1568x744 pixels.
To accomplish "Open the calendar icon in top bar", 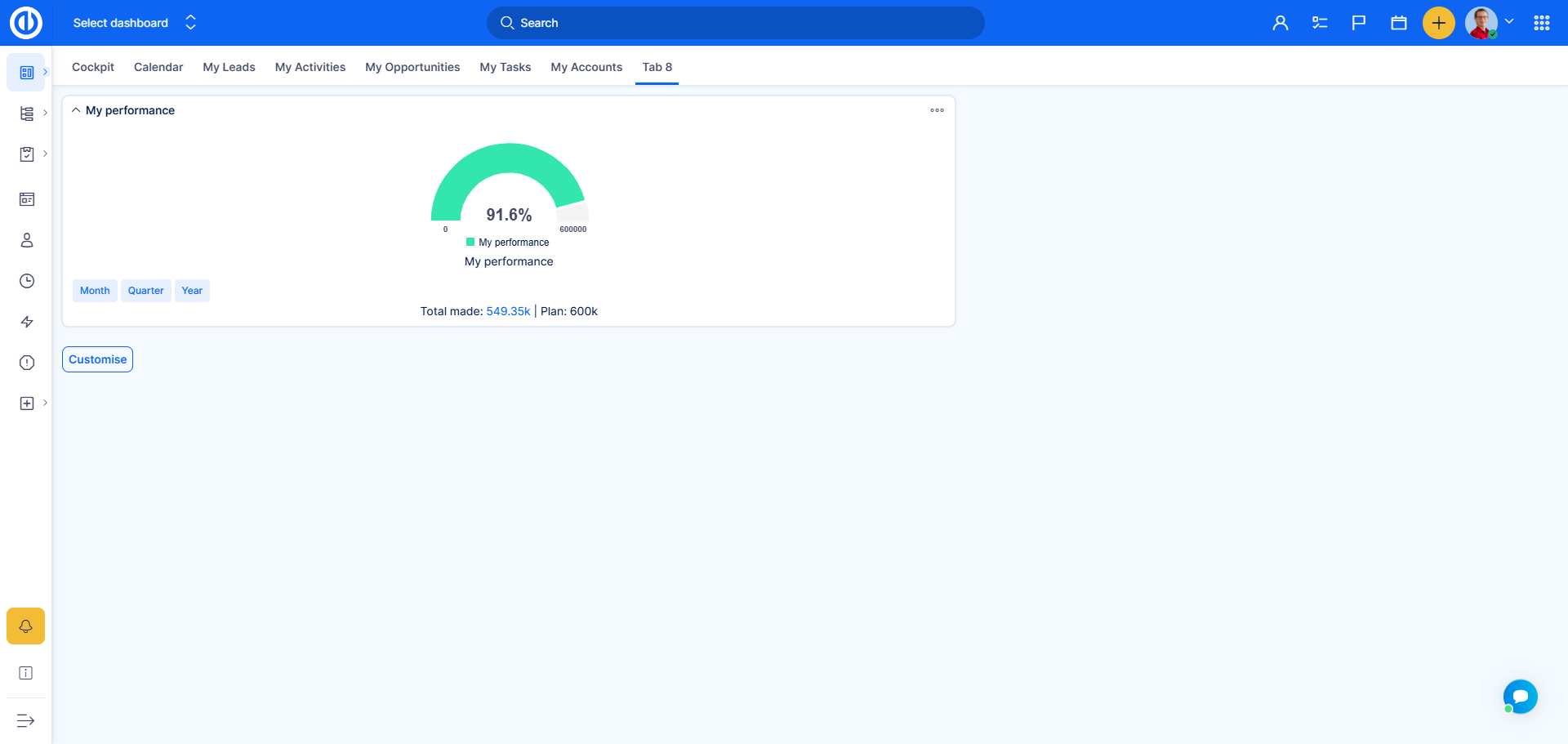I will coord(1398,23).
